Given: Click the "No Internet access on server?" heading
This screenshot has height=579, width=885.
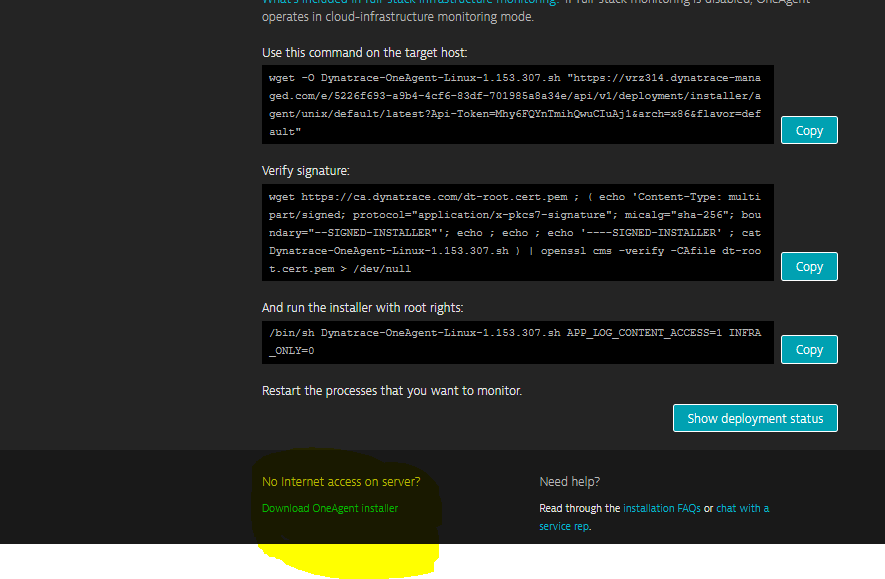Looking at the screenshot, I should (340, 482).
